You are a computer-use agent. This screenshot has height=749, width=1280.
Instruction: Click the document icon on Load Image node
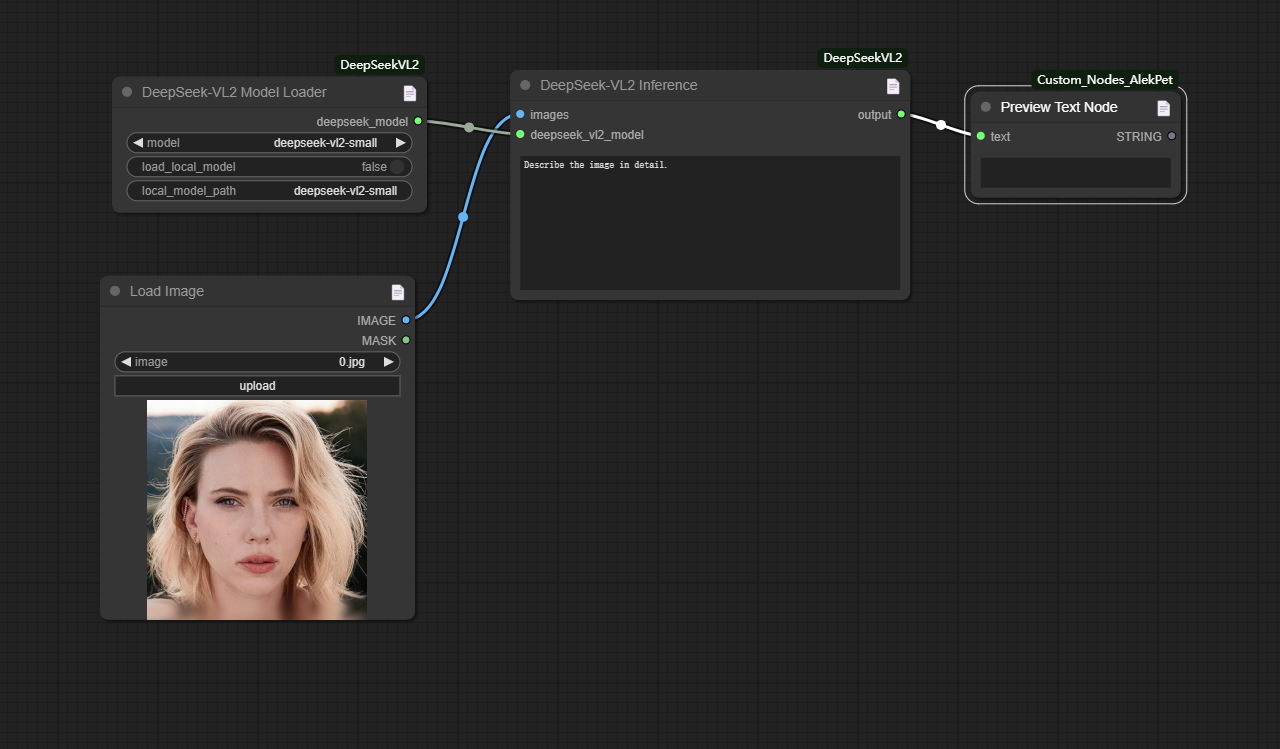point(398,292)
